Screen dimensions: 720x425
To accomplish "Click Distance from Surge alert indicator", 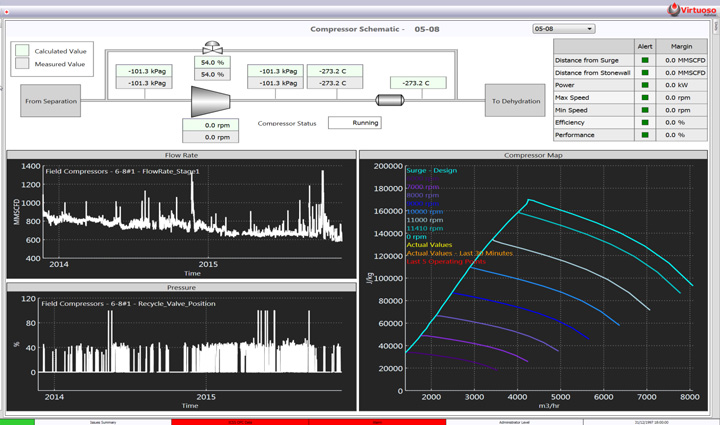I will pyautogui.click(x=645, y=60).
